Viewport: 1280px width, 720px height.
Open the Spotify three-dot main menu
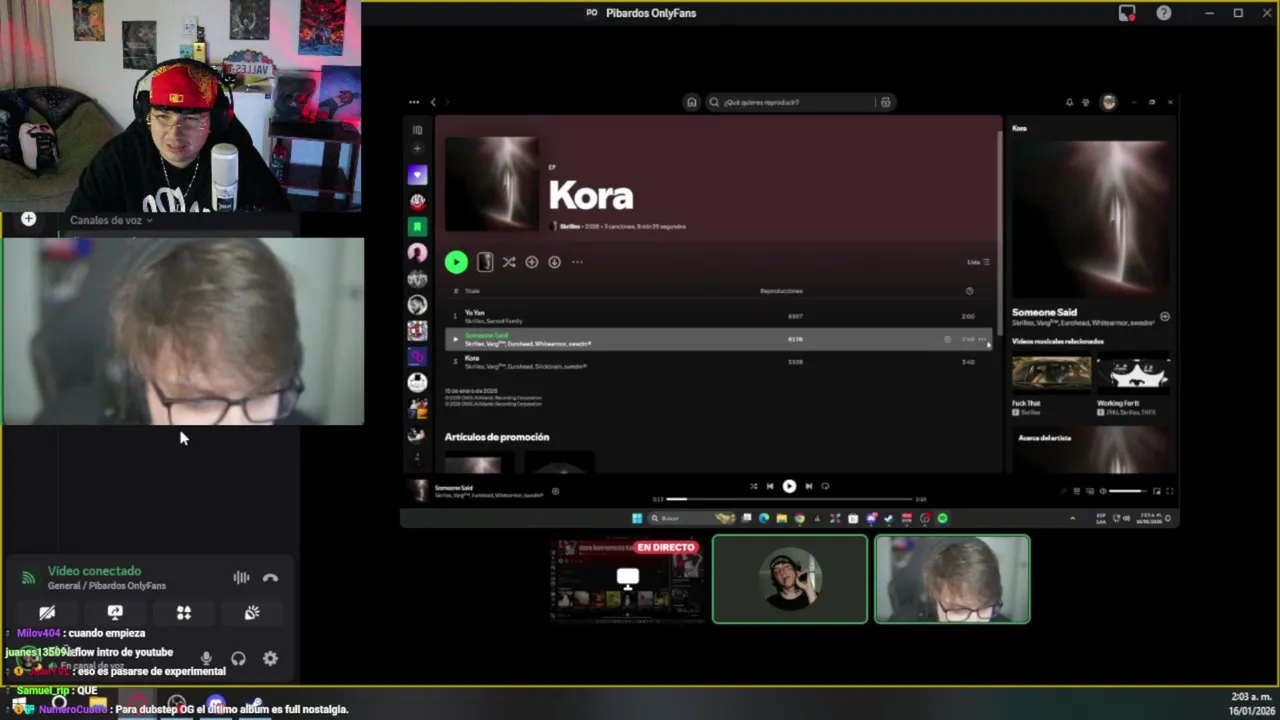click(414, 102)
